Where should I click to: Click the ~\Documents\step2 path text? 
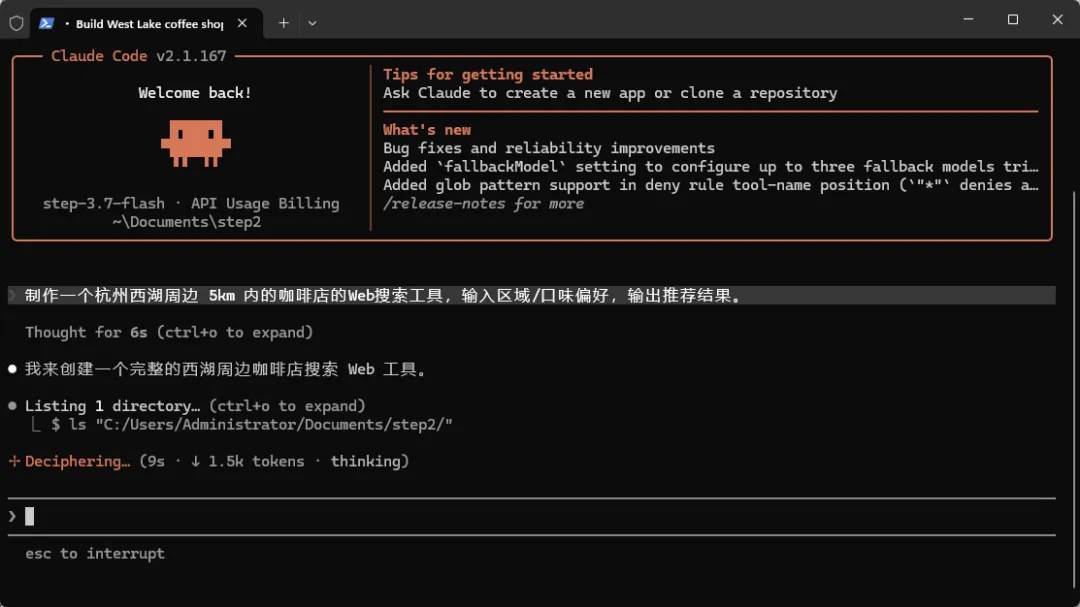point(187,222)
